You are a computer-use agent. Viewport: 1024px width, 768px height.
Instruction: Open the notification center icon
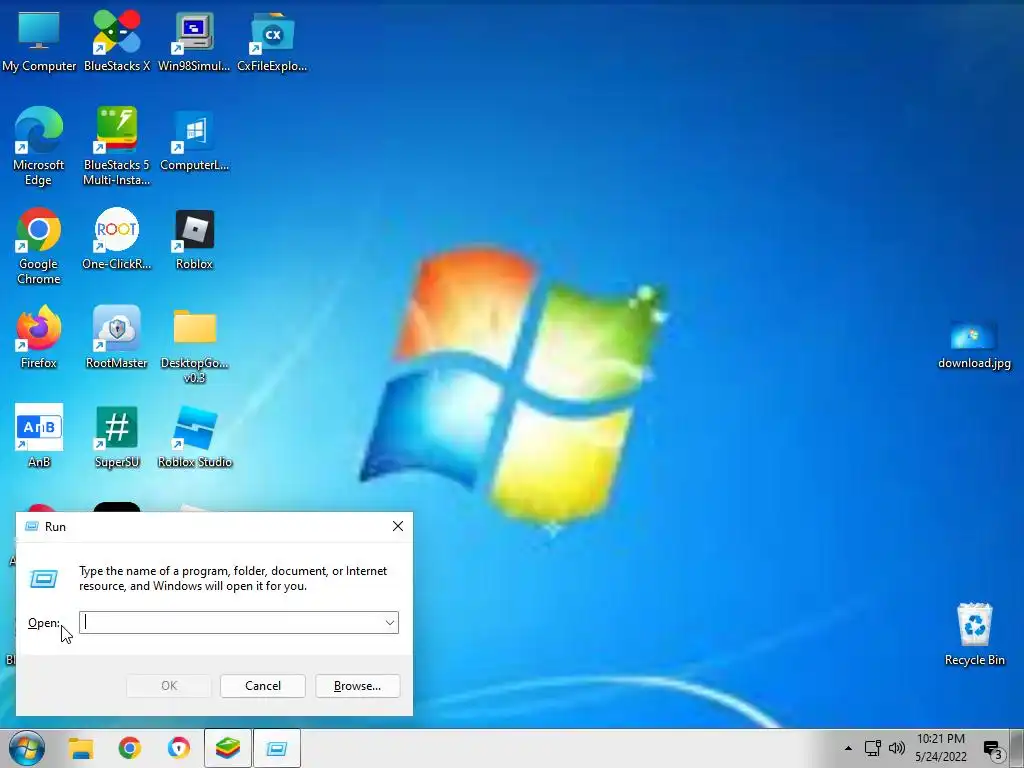point(993,750)
